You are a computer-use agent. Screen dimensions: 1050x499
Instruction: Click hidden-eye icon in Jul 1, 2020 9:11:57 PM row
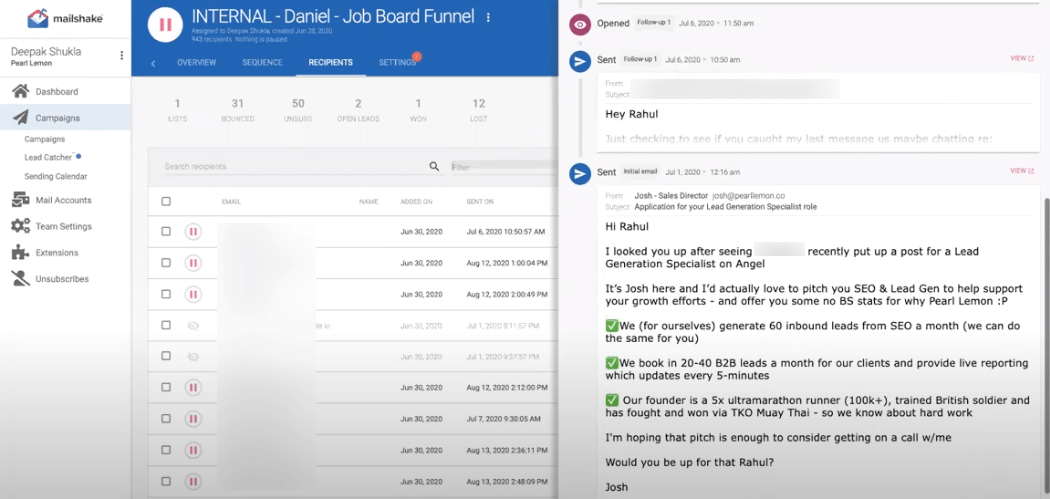(193, 326)
